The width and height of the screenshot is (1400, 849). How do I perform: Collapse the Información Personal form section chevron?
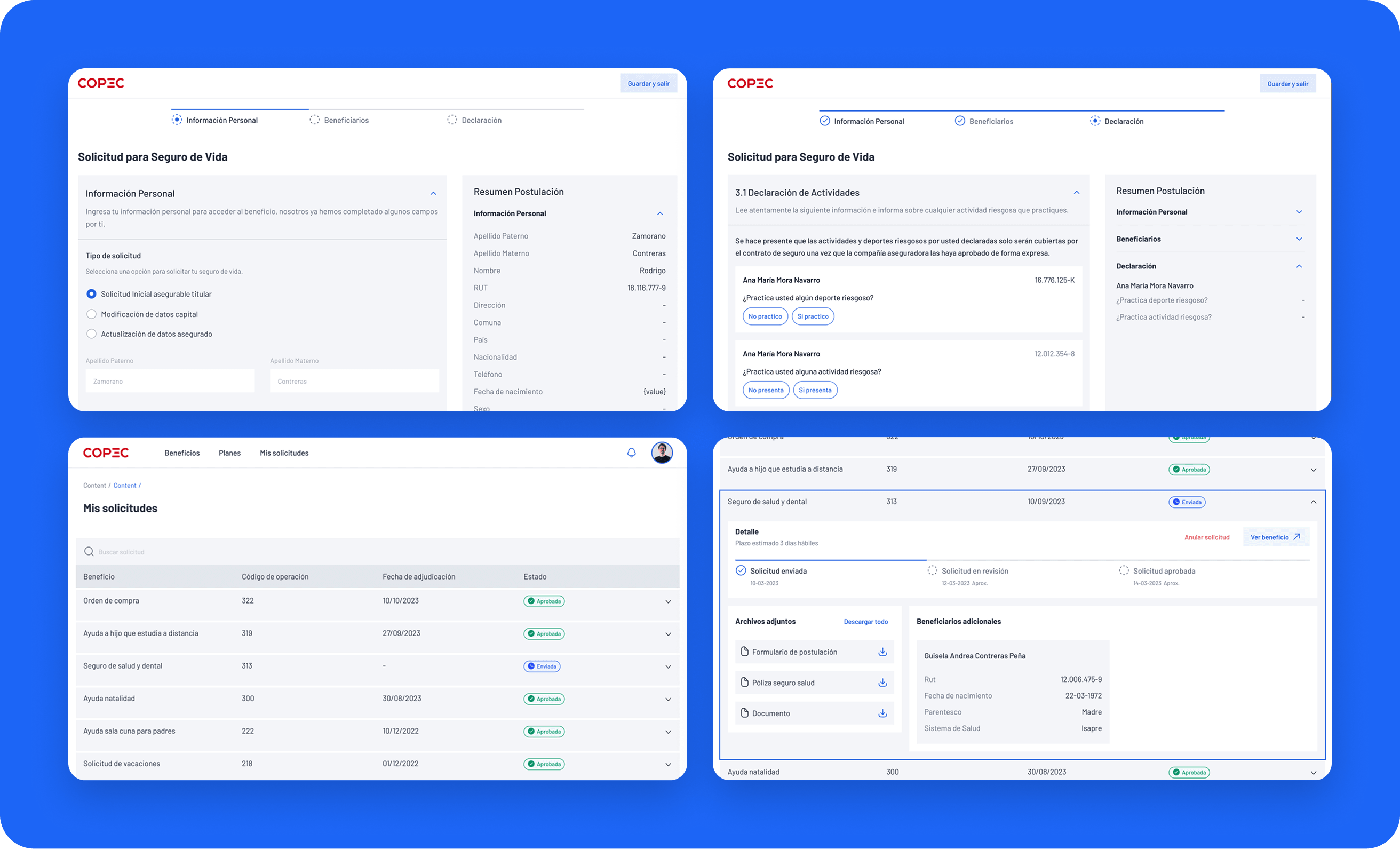[x=433, y=193]
